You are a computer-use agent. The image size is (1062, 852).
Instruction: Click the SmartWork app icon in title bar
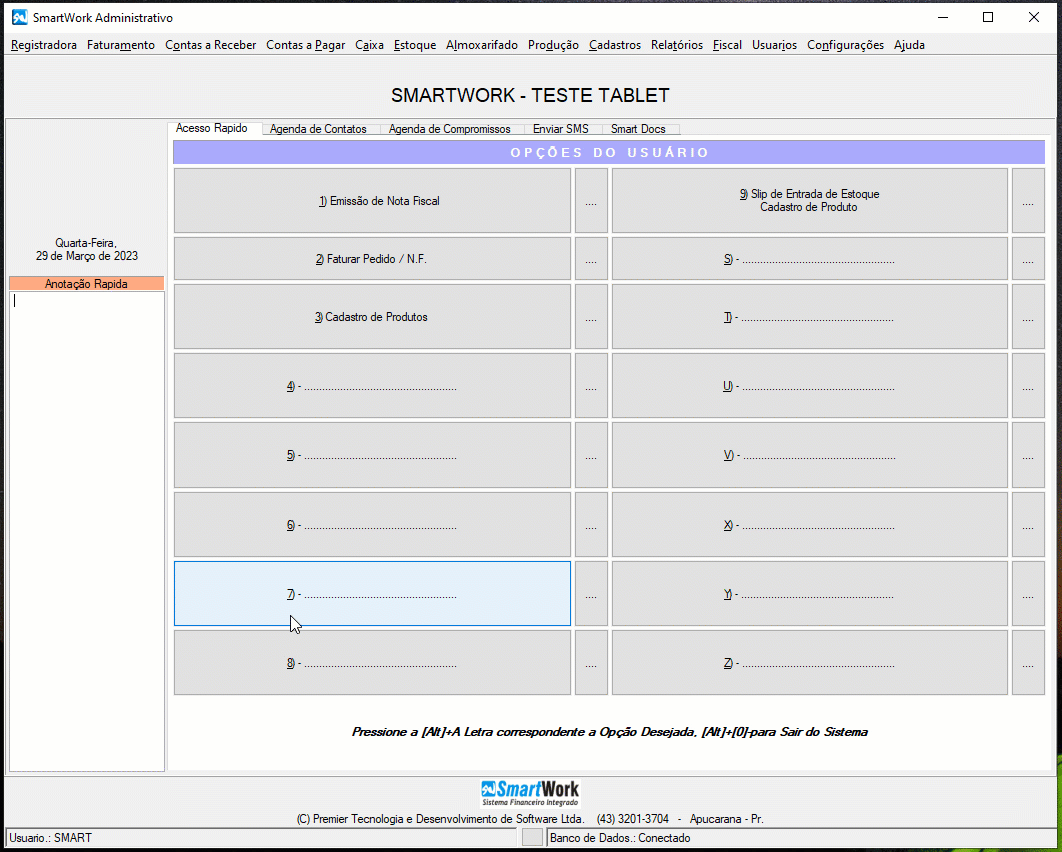coord(20,17)
